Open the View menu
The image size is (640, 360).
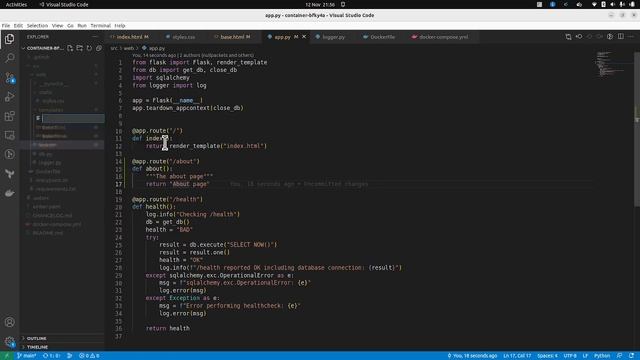[58, 25]
